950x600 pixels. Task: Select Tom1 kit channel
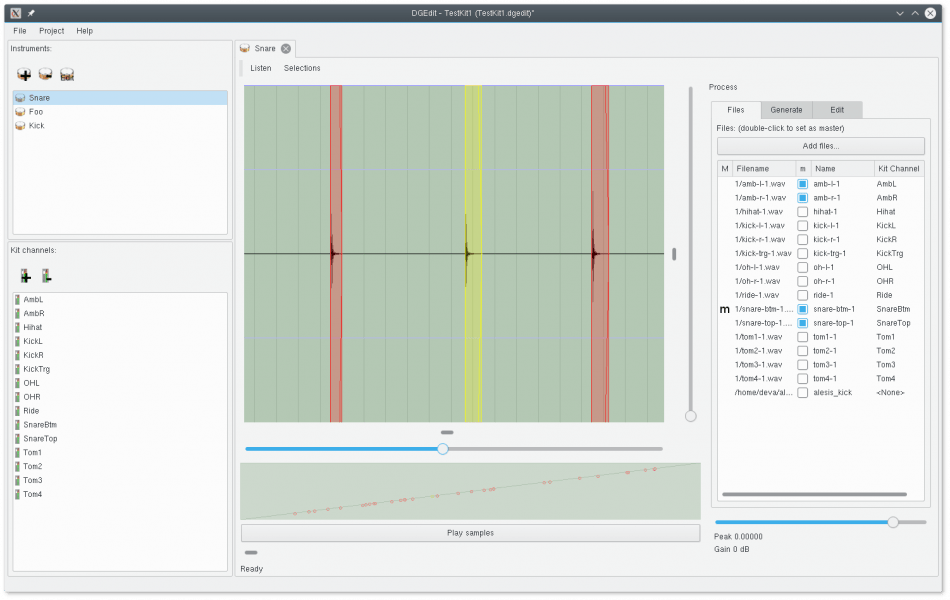tap(120, 453)
